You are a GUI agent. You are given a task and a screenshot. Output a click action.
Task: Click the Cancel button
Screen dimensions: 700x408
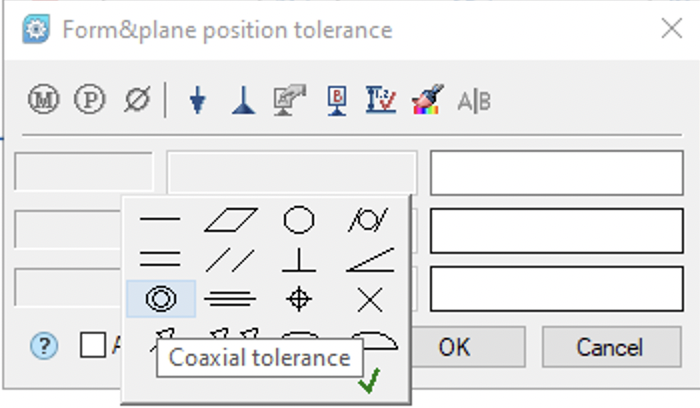tap(610, 347)
